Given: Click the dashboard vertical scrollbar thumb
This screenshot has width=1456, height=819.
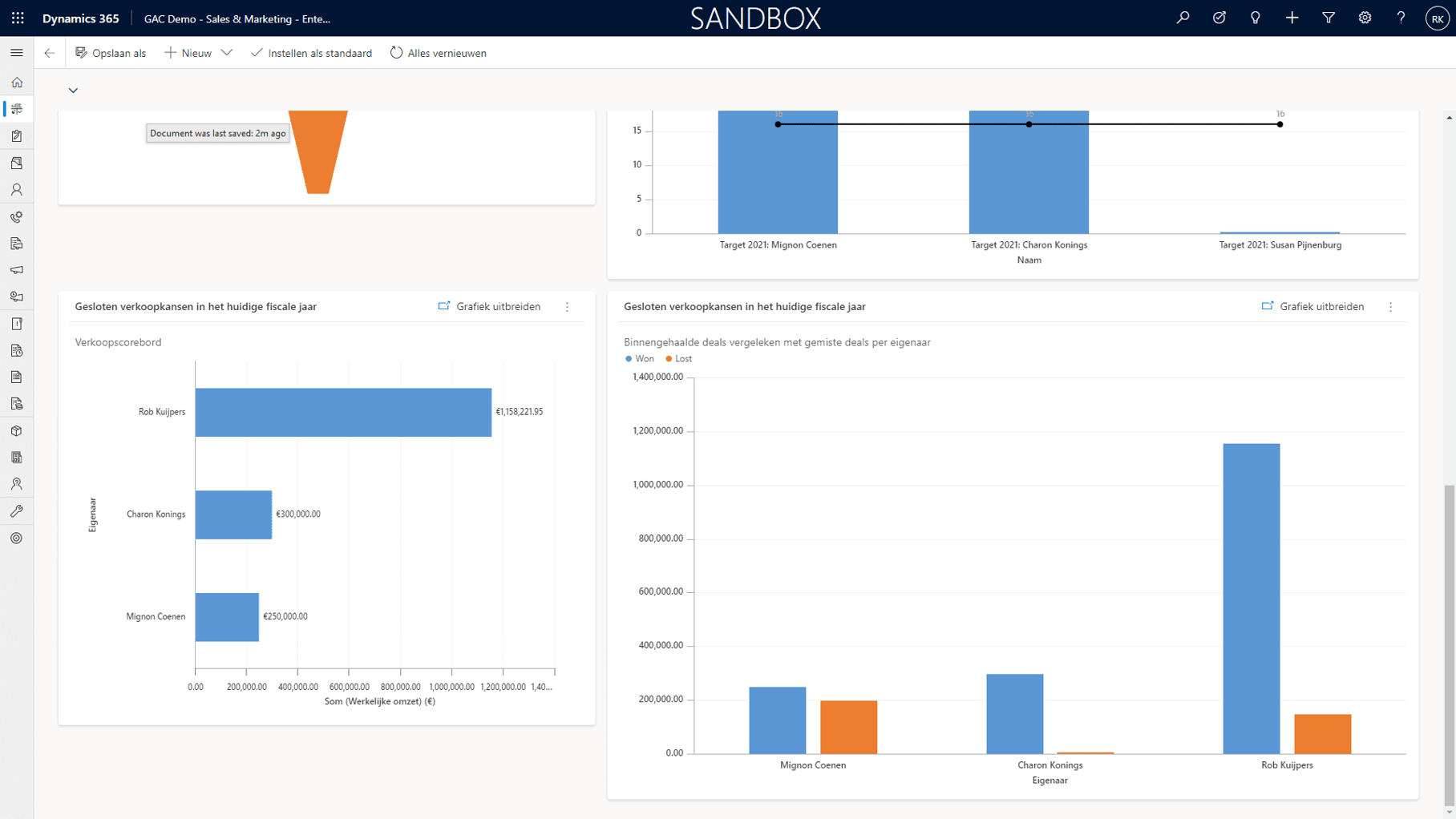Looking at the screenshot, I should (1449, 645).
